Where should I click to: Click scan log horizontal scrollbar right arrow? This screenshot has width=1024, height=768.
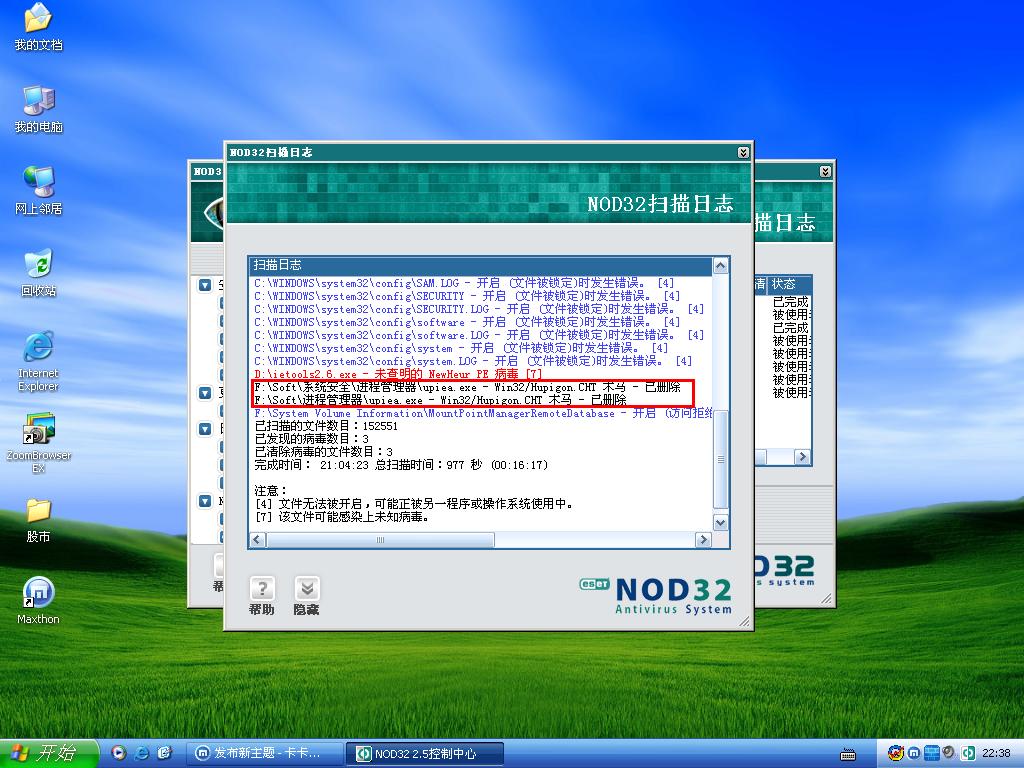[703, 539]
